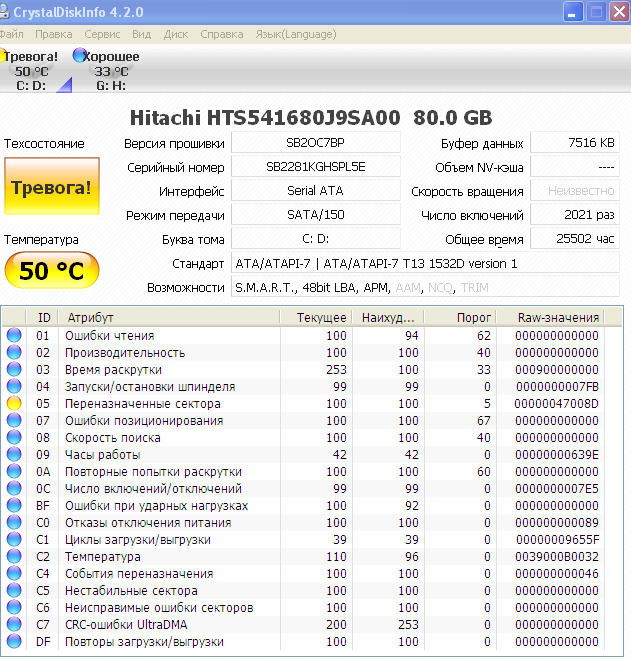Click status orb for Число включений/отключений row

coord(14,489)
